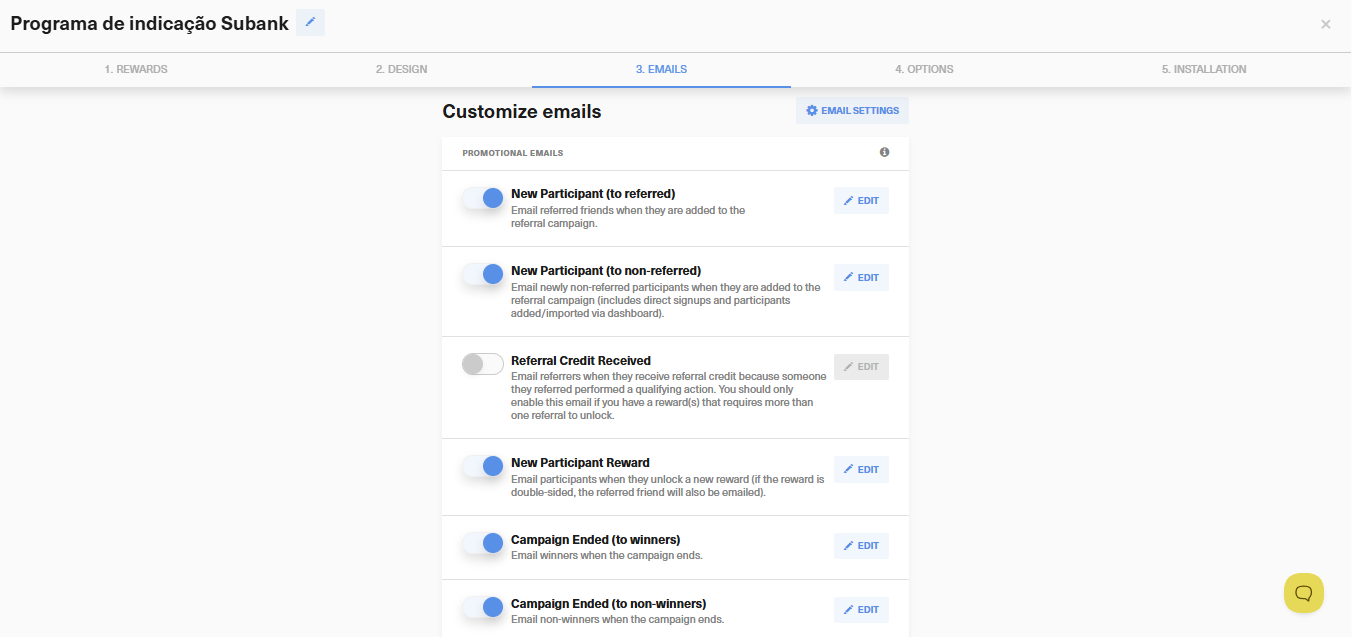Screen dimensions: 1352x637
Task: Jump to the 5. Installation tab
Action: point(1204,69)
